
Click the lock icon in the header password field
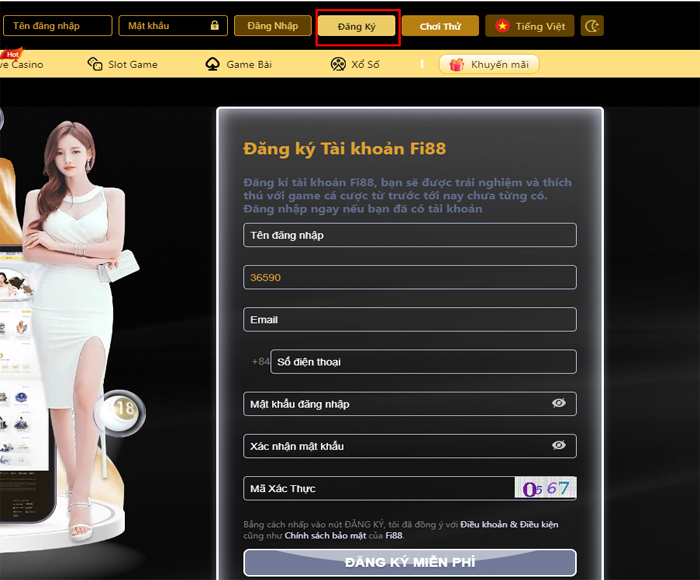pos(215,25)
